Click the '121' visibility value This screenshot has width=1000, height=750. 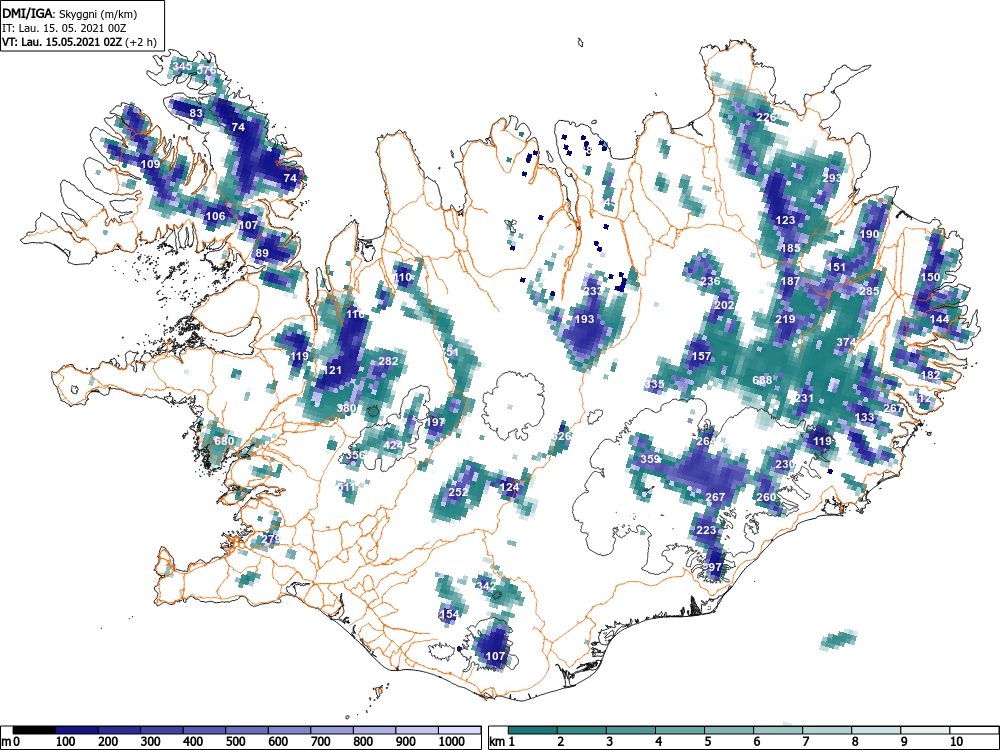[x=333, y=370]
